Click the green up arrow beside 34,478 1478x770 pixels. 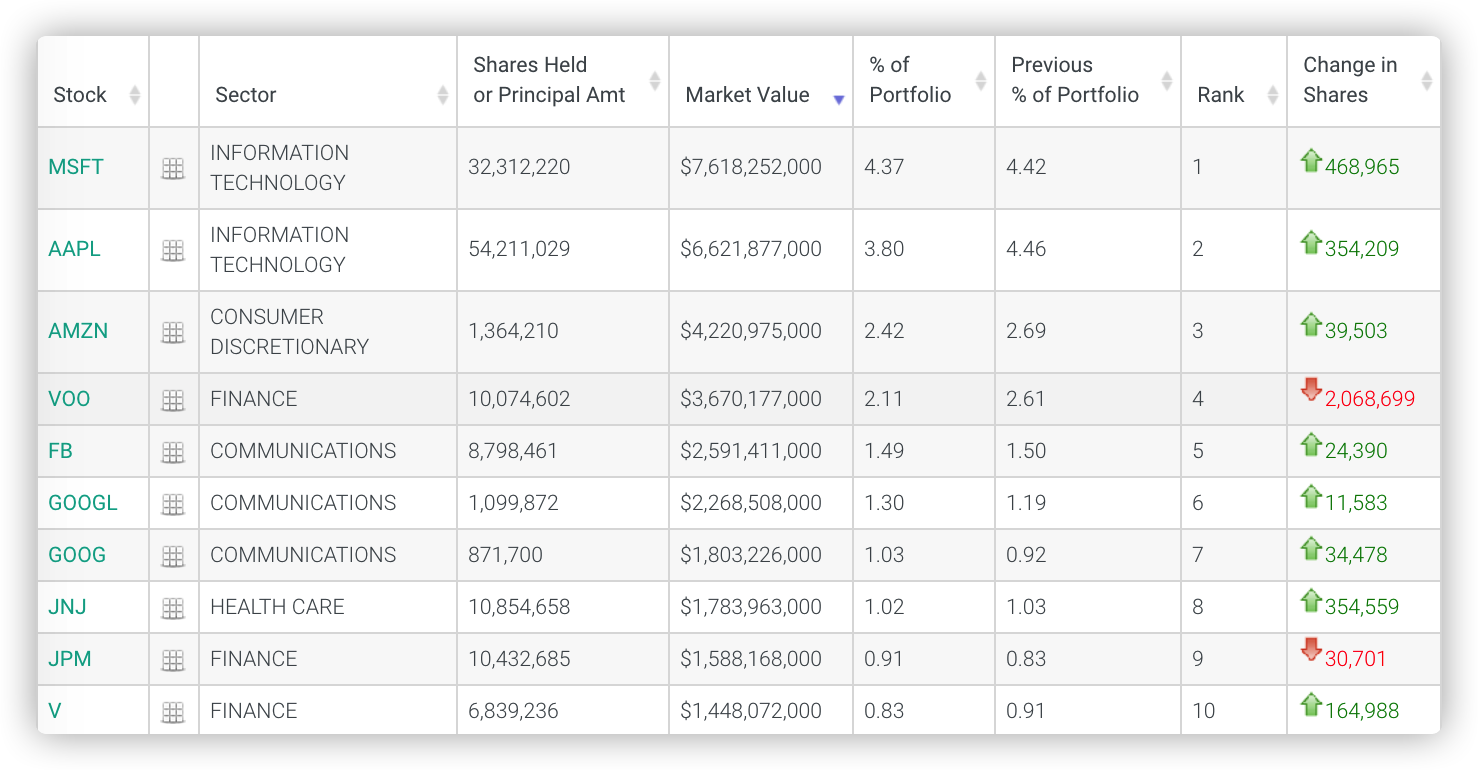tap(1311, 548)
